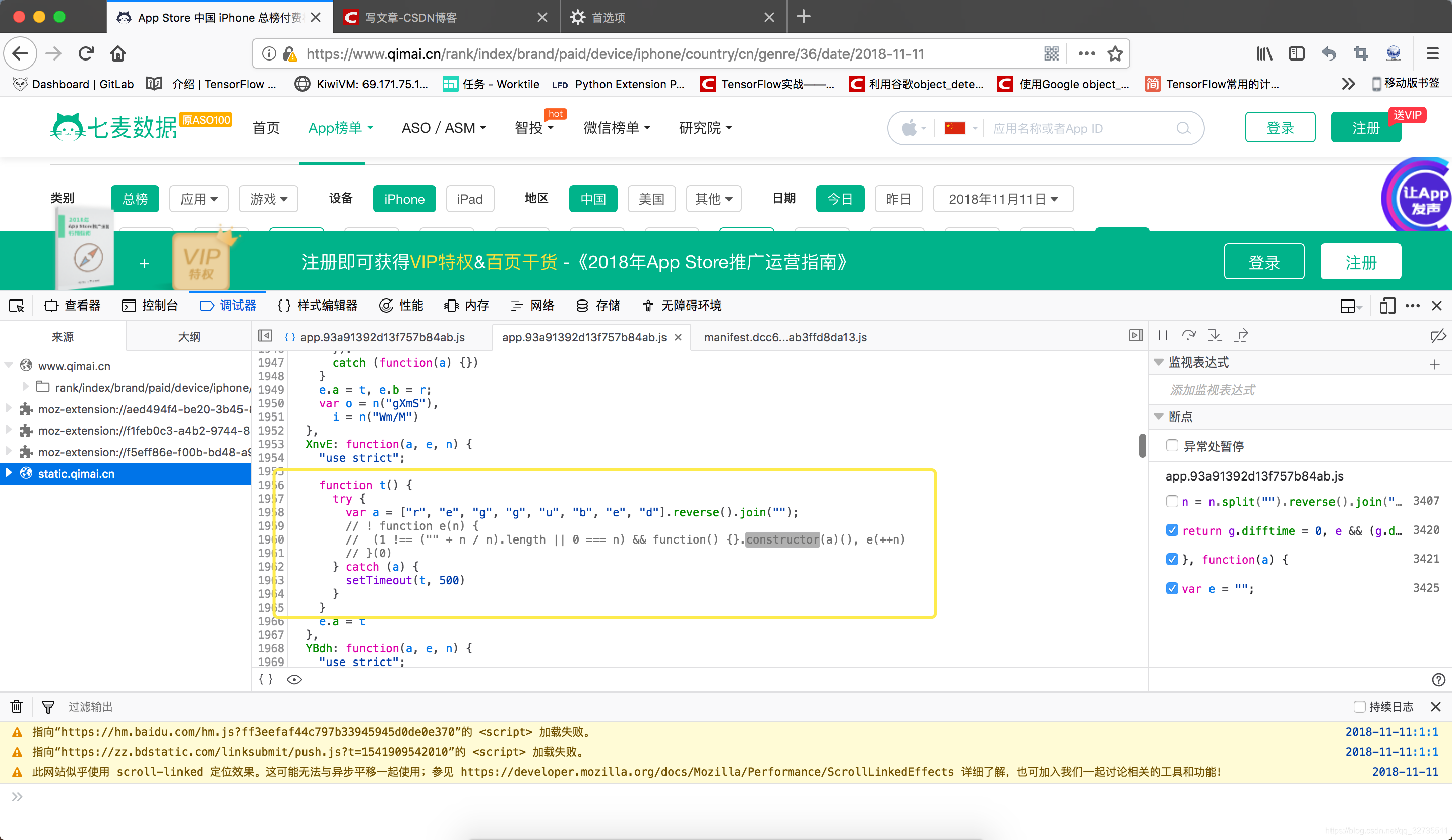Screen dimensions: 1452x840
Task: Pretty-print source with braces icon
Action: pos(266,679)
